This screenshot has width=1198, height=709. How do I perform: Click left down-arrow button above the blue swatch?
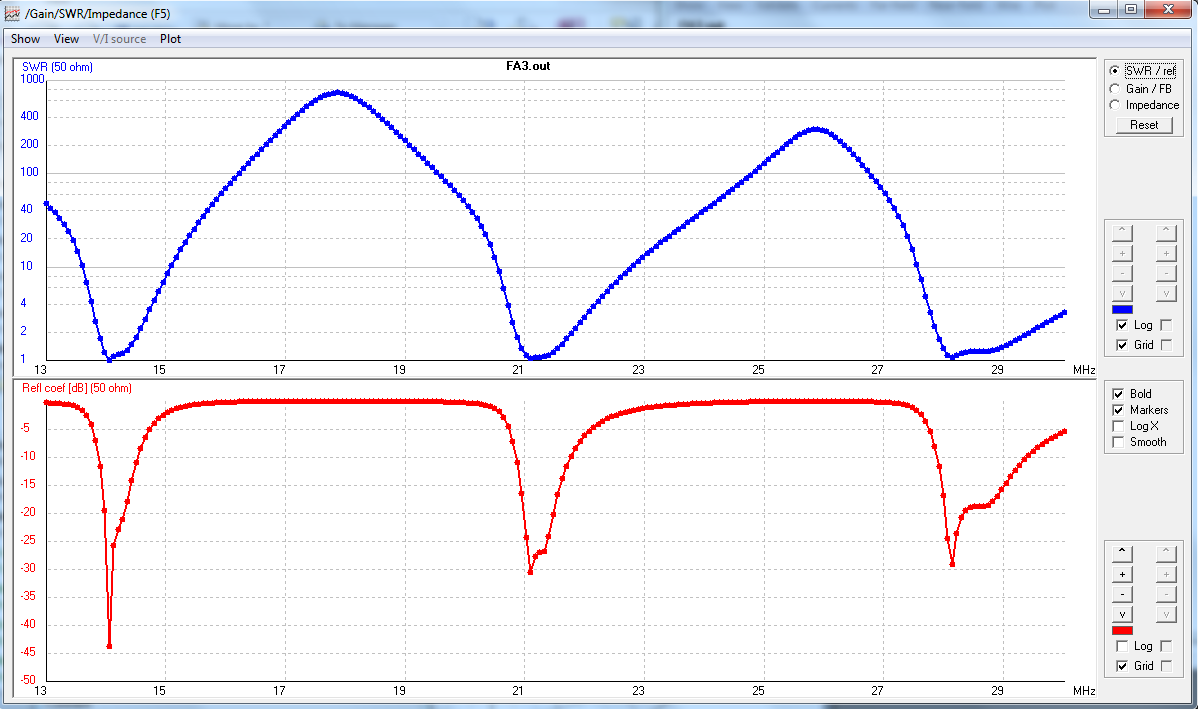[1123, 294]
